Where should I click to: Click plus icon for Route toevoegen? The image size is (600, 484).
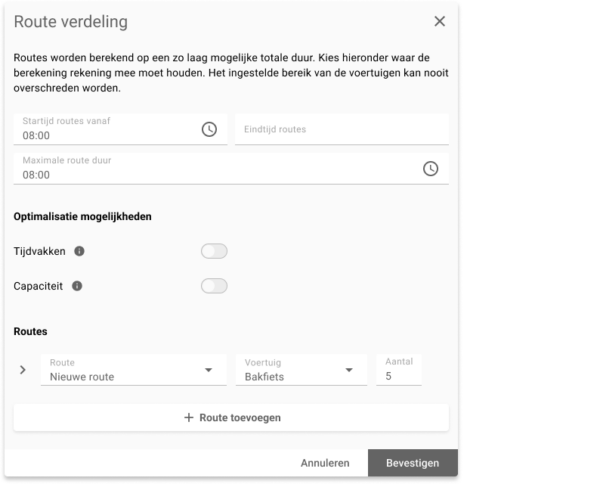(x=189, y=417)
